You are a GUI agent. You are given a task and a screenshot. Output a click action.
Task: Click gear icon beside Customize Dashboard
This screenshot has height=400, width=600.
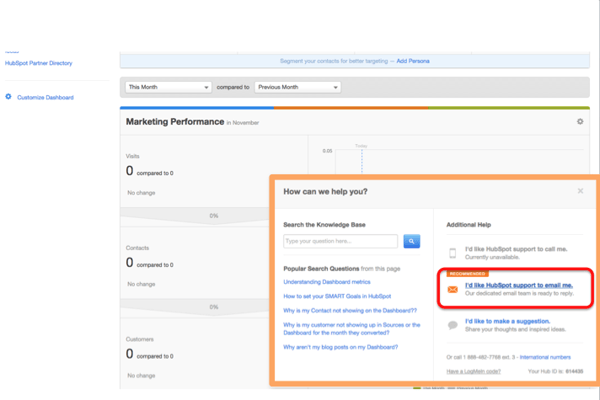8,97
